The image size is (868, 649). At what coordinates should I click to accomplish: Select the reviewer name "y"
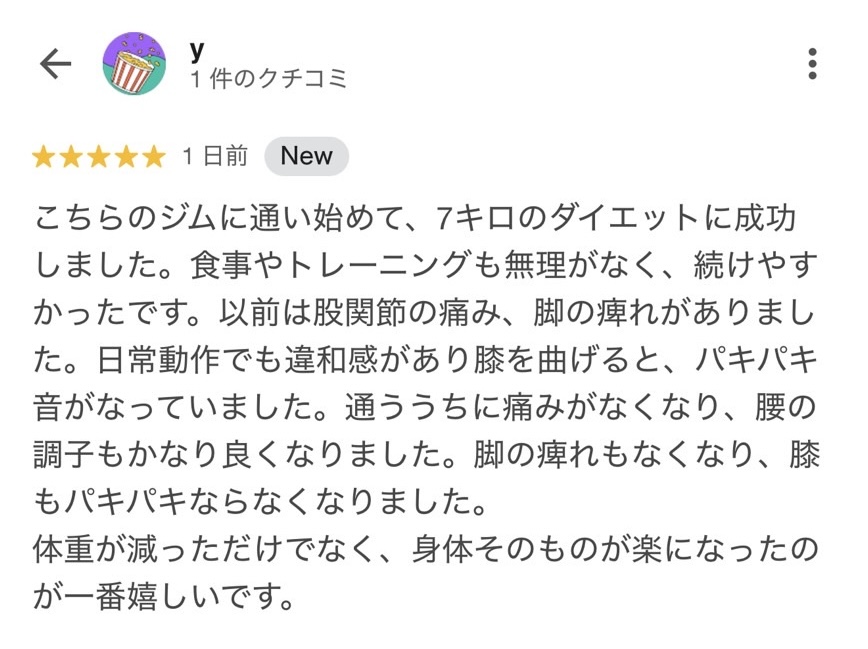pyautogui.click(x=197, y=48)
